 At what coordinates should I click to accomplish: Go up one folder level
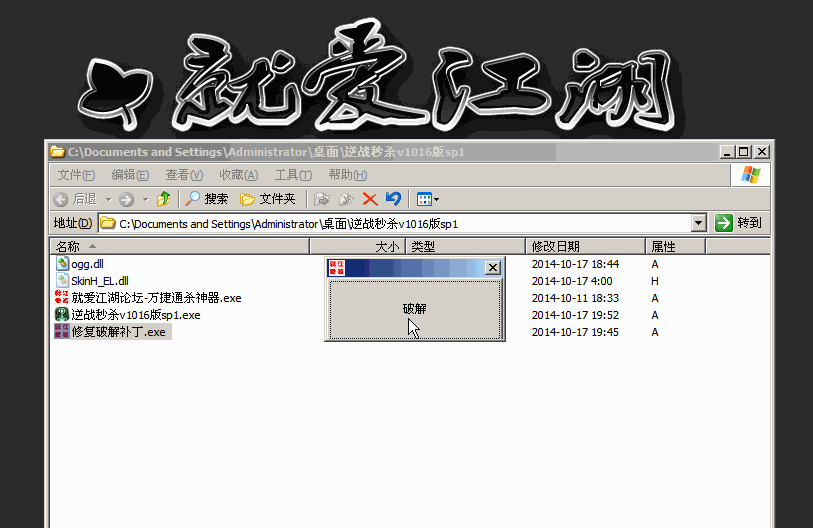click(x=164, y=199)
